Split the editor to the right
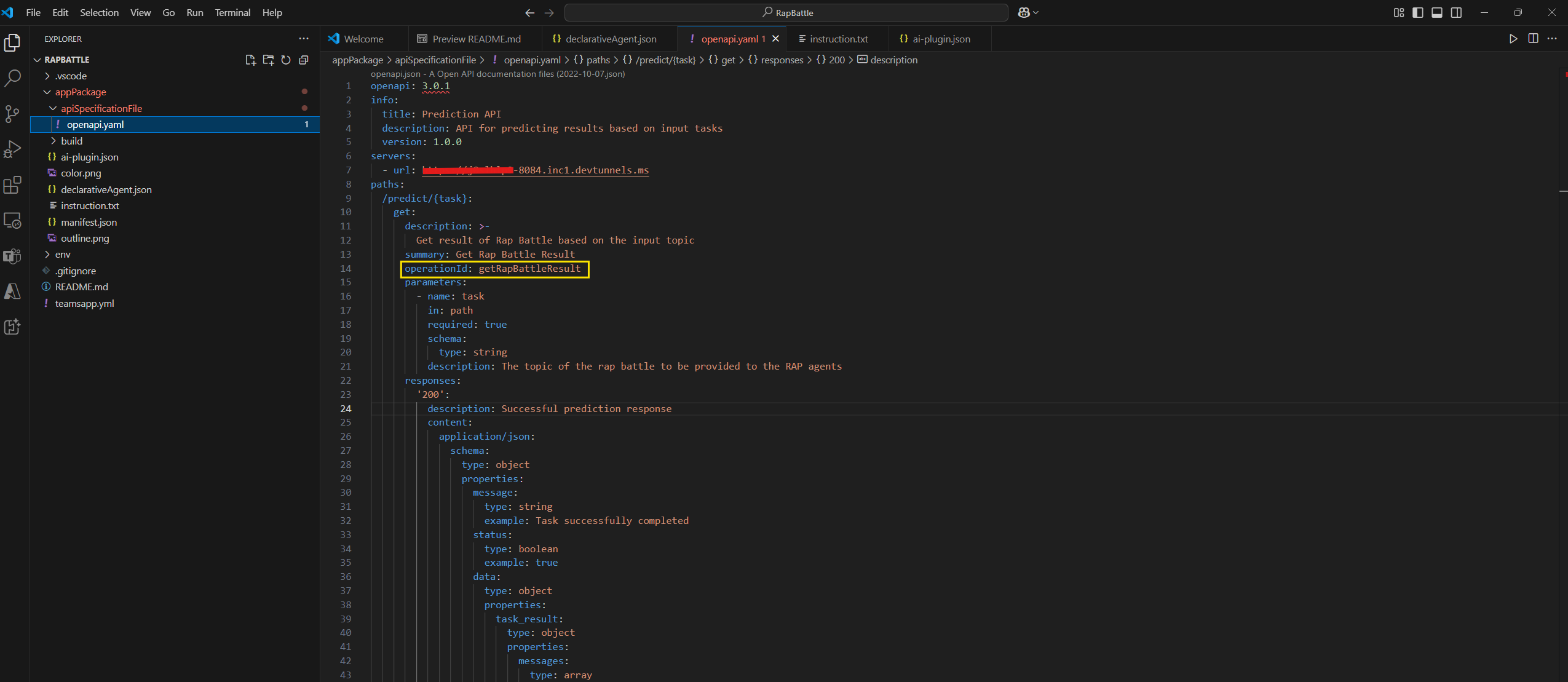This screenshot has width=1568, height=682. pos(1533,39)
